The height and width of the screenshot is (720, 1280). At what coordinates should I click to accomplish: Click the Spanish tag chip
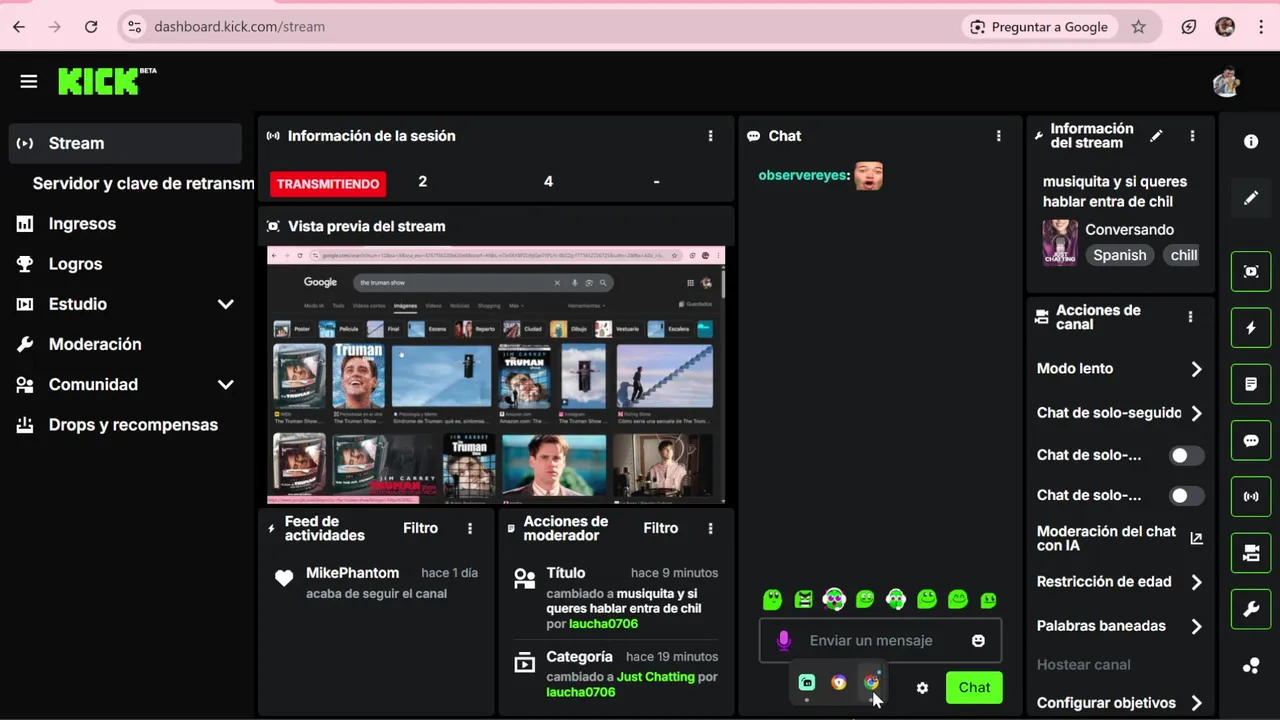point(1120,255)
